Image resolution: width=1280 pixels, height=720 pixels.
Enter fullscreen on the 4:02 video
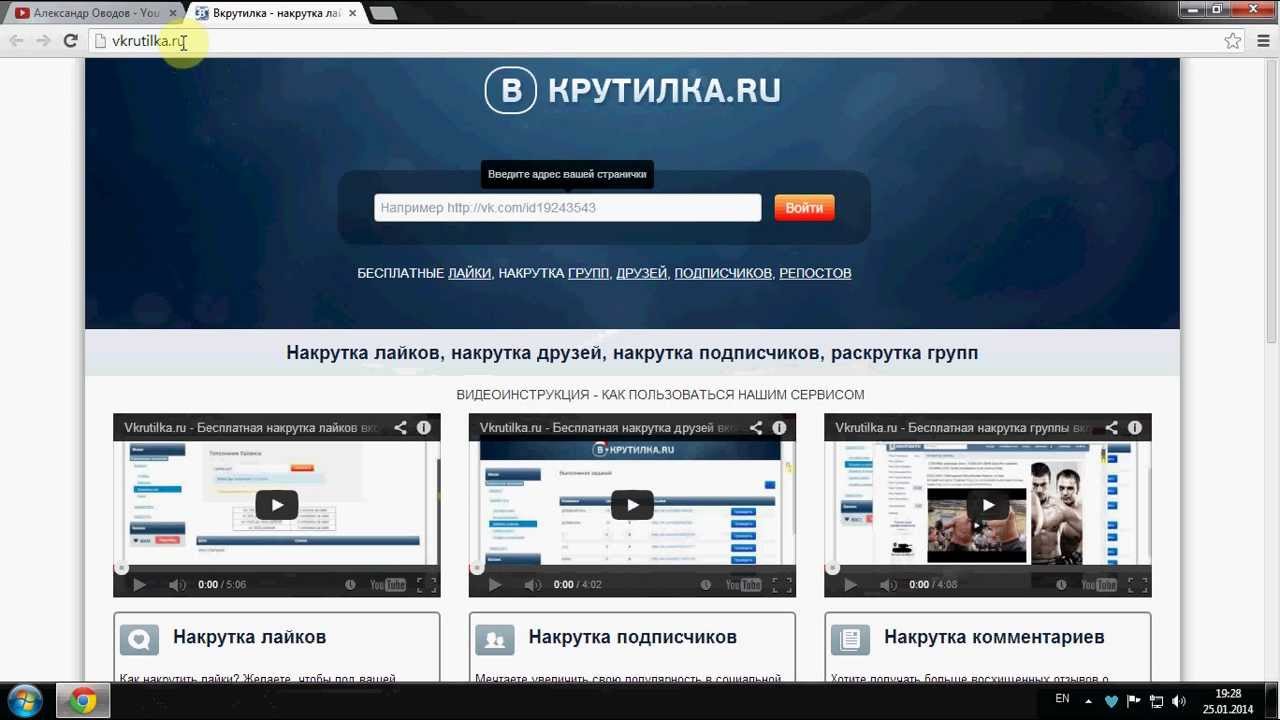pyautogui.click(x=782, y=585)
